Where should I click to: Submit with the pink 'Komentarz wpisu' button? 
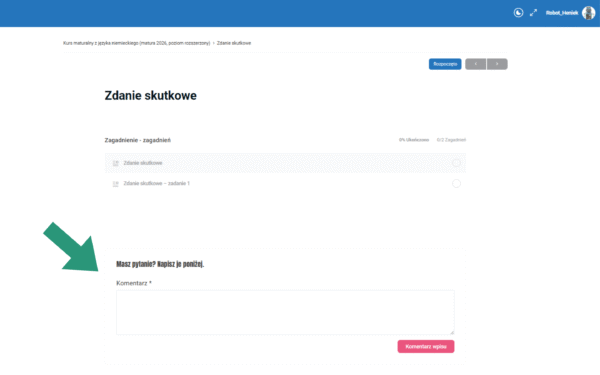pyautogui.click(x=426, y=347)
